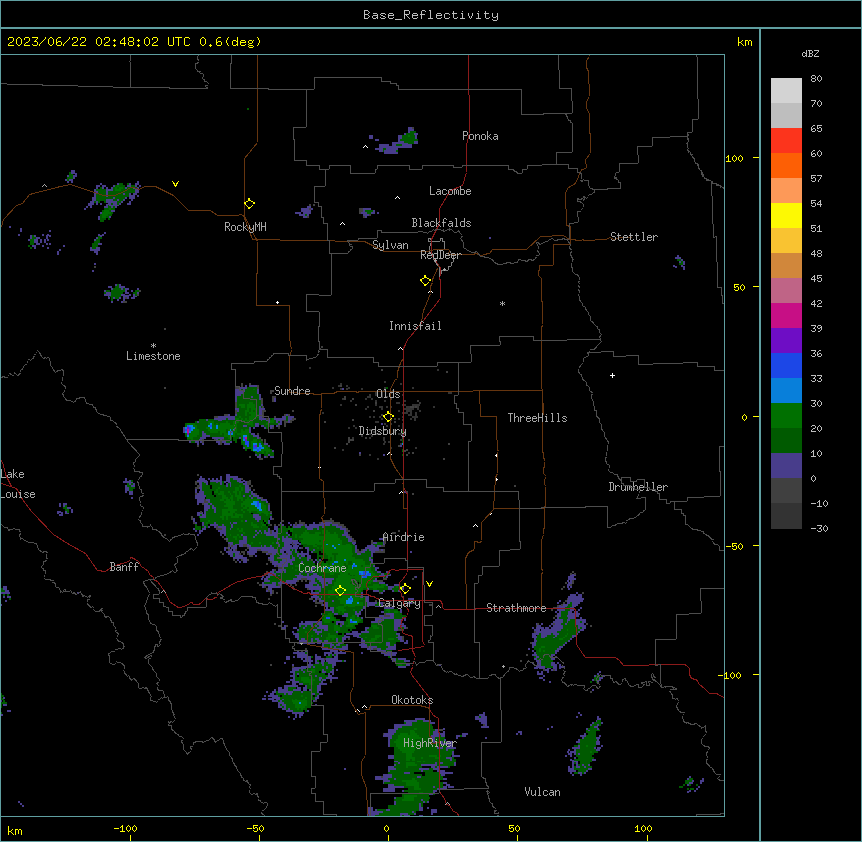The image size is (862, 842).
Task: Click the Vulcan label
Action: click(542, 792)
